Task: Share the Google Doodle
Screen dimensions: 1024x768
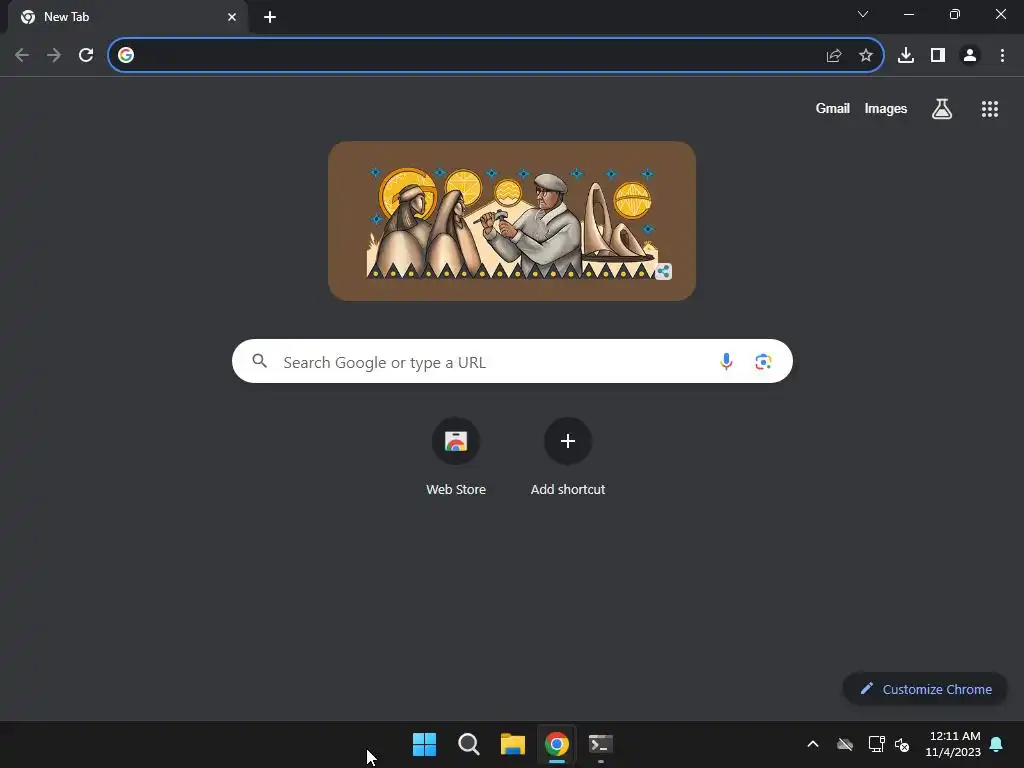Action: [664, 272]
